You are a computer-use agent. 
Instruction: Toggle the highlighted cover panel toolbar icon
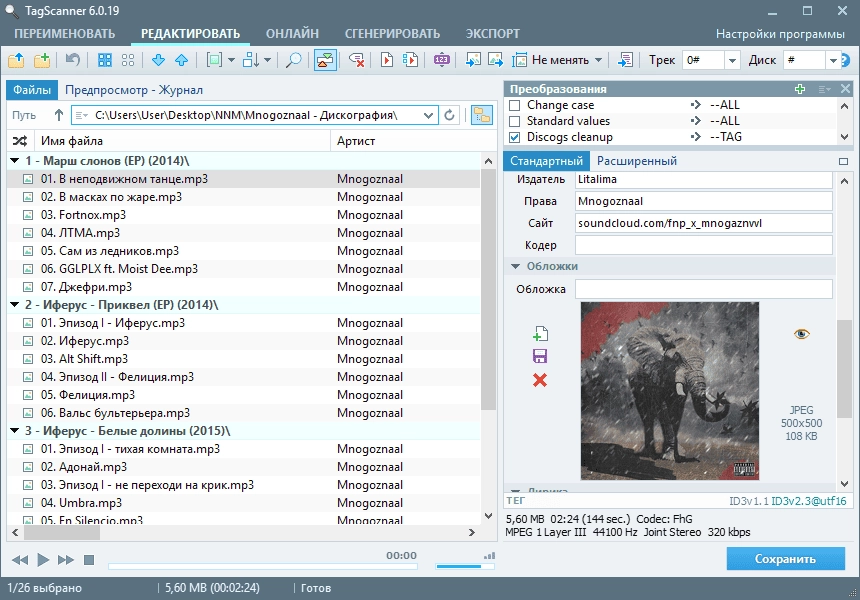(325, 60)
